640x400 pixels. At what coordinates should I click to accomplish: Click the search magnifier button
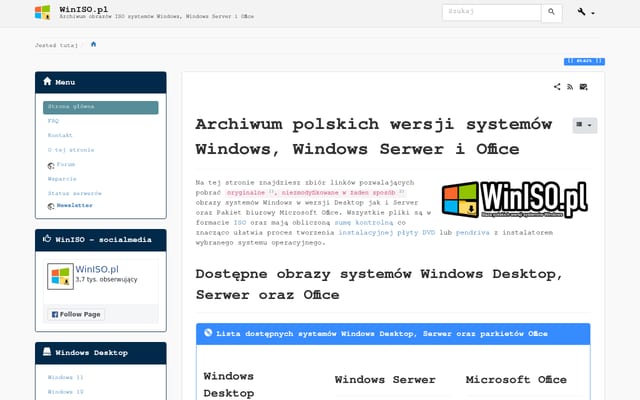(551, 13)
